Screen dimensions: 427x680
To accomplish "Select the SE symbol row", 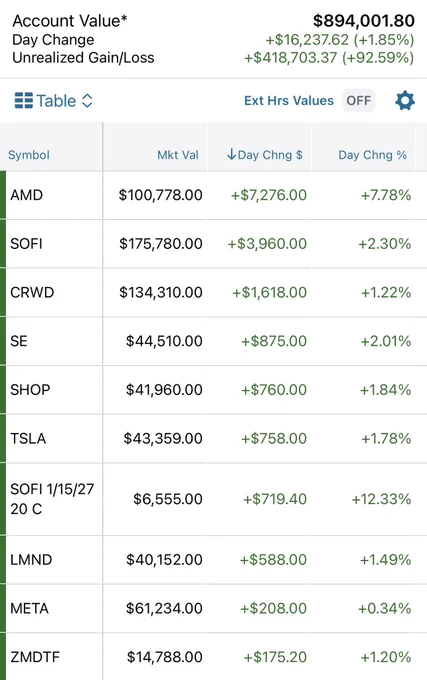I will pos(213,341).
